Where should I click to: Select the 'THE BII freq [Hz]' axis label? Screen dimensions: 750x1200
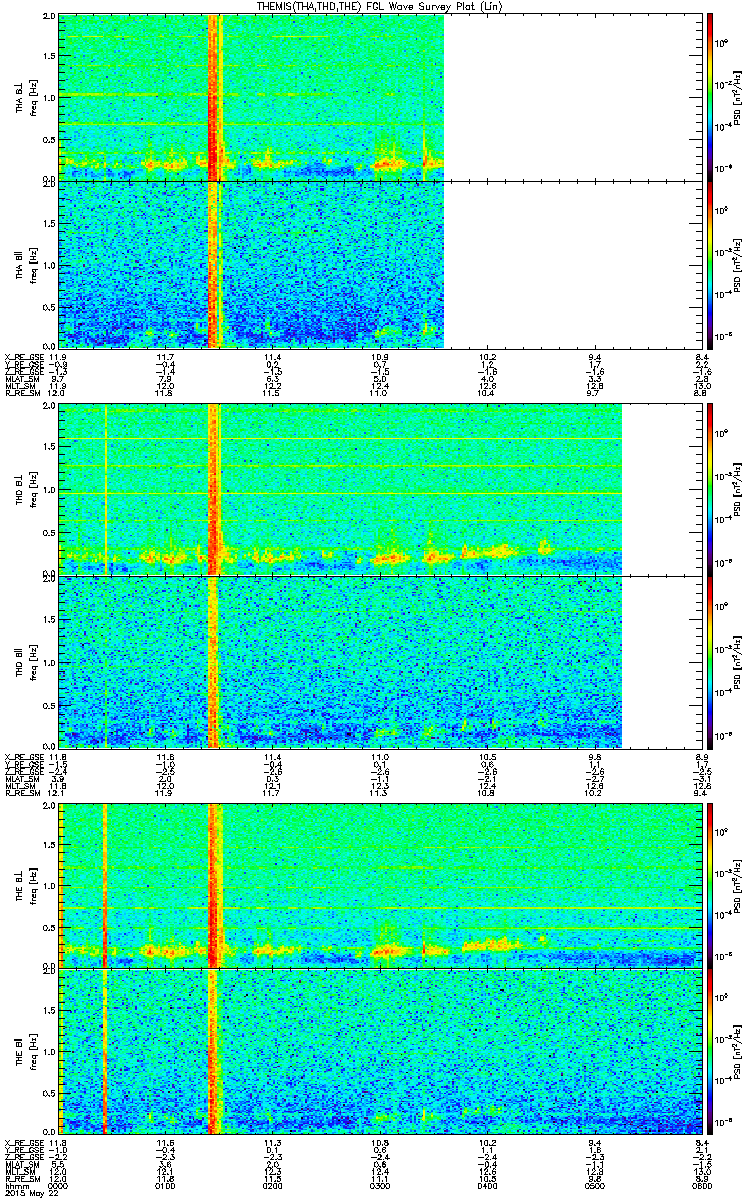(x=24, y=1053)
